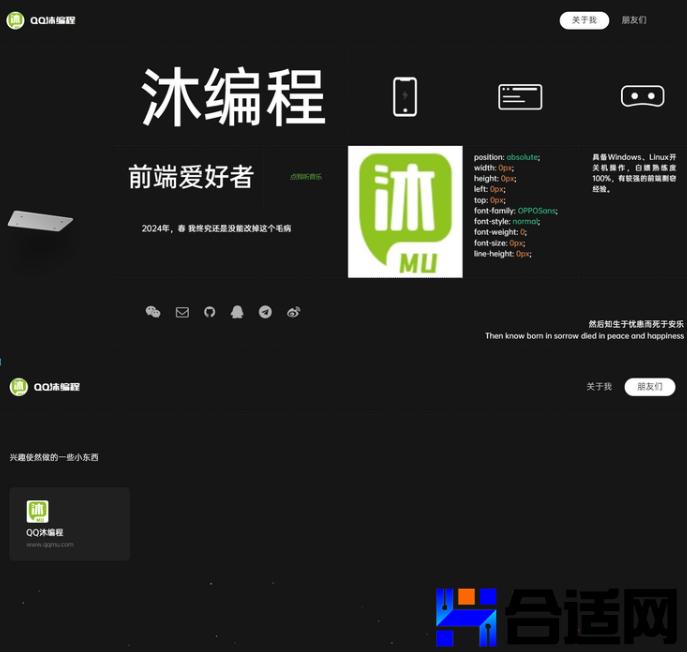Viewport: 687px width, 652px height.
Task: Click the browser window icon
Action: click(x=520, y=97)
